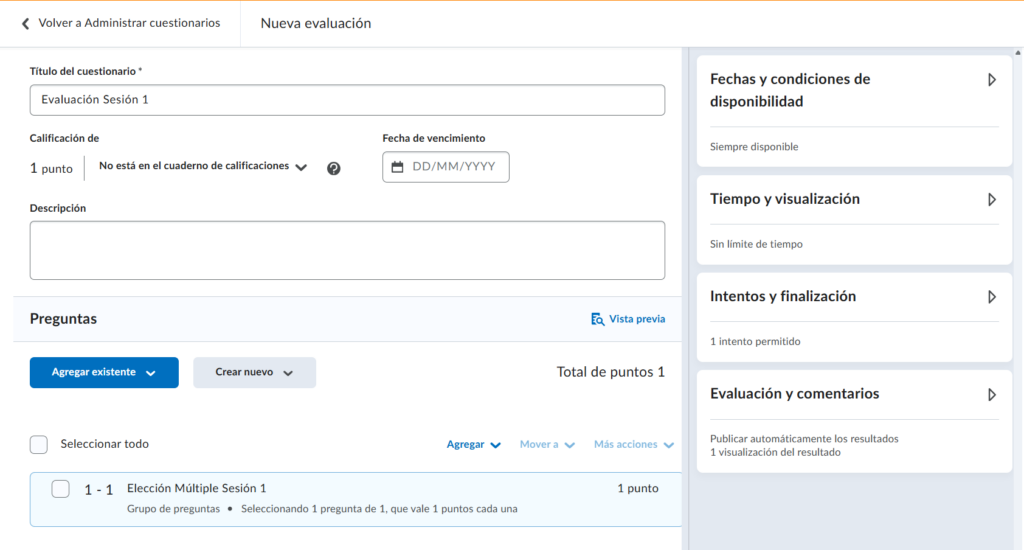The image size is (1024, 550).
Task: Open the Crear nuevo dropdown
Action: (254, 372)
